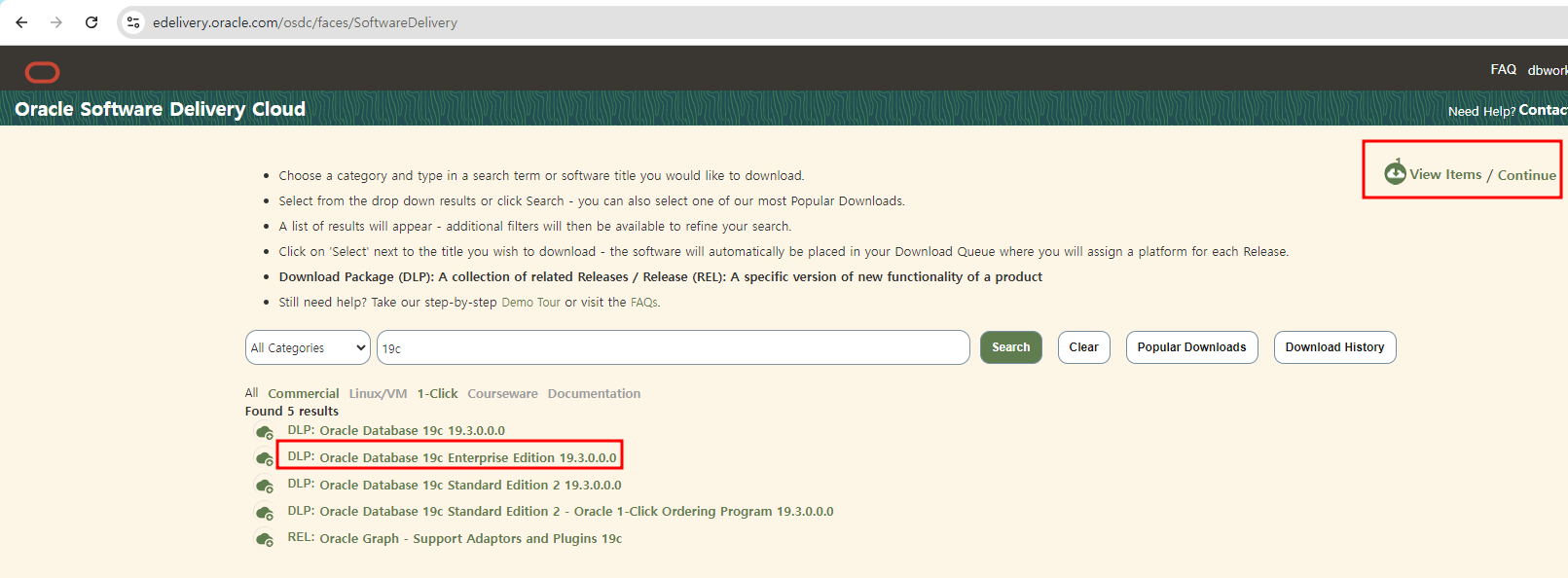The height and width of the screenshot is (578, 1568).
Task: Click the browser back arrow
Action: 21,22
